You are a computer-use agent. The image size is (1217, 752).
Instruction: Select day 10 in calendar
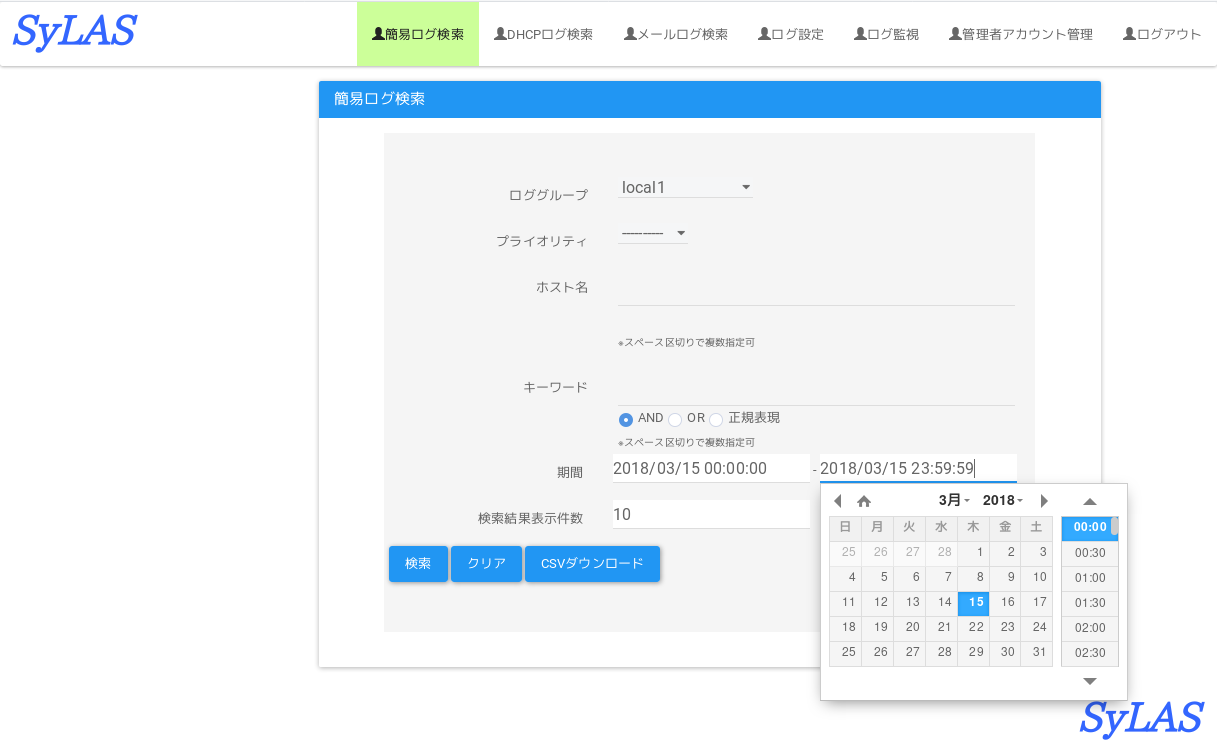click(1037, 577)
